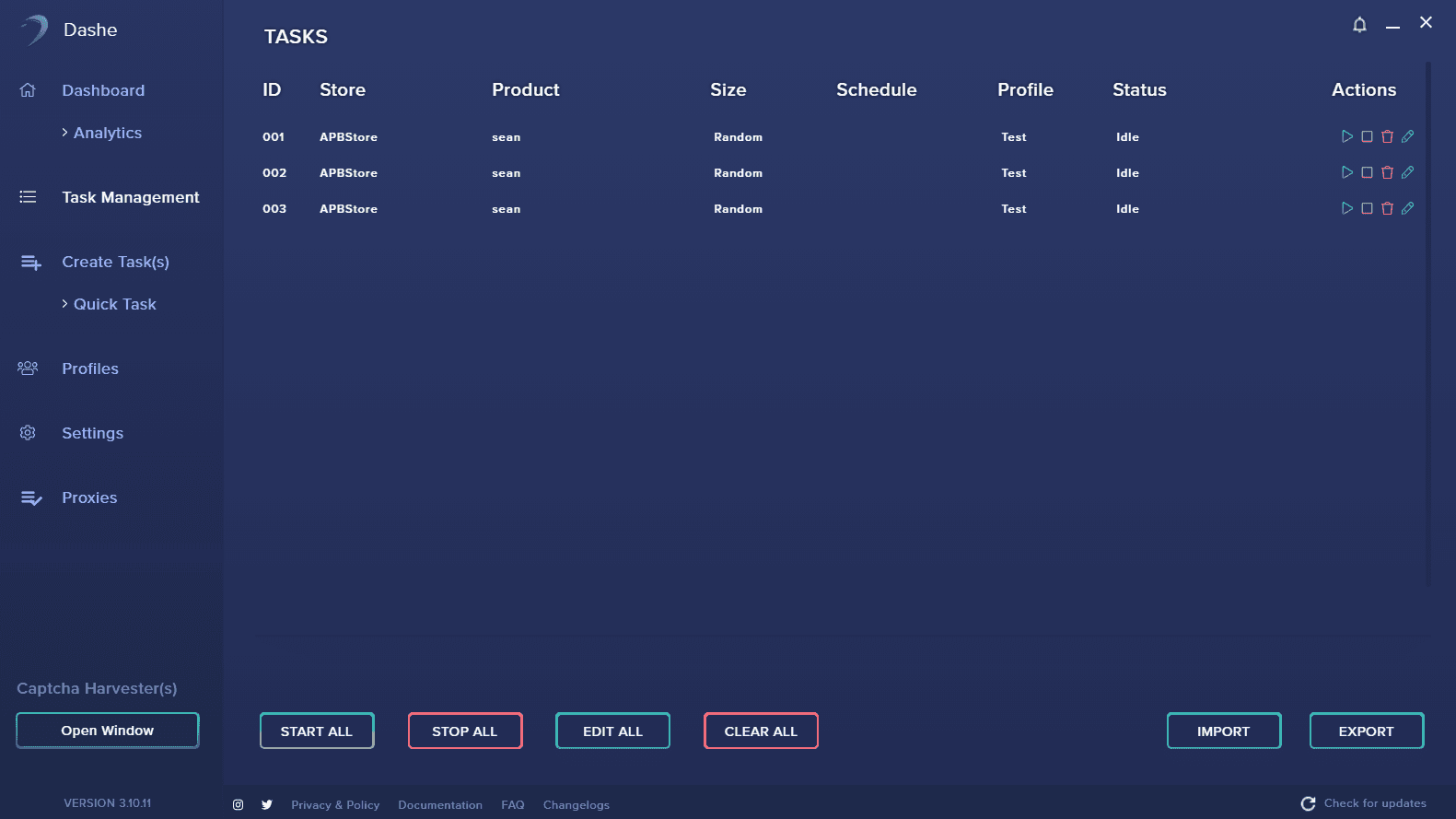Open the Captcha Harvester window

[x=108, y=731]
